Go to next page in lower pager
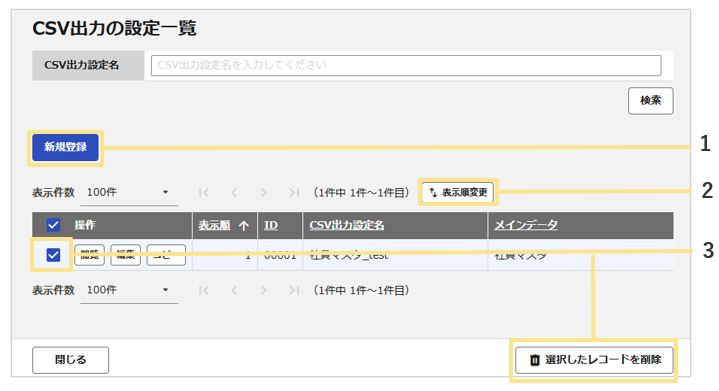Viewport: 719px width, 391px height. tap(263, 291)
